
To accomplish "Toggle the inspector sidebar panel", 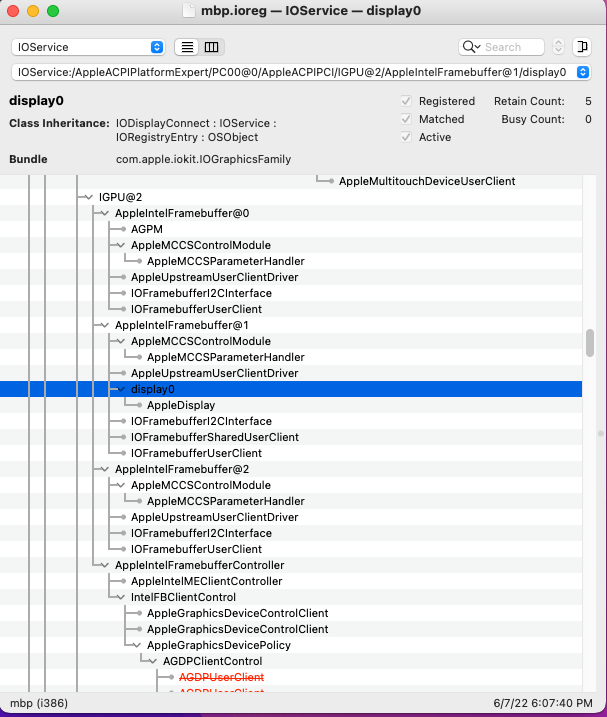I will tap(582, 47).
